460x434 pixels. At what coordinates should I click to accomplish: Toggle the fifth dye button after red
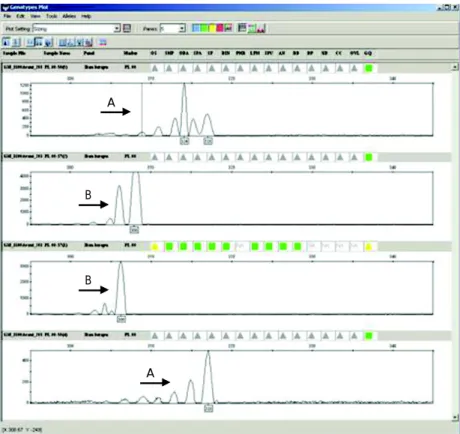pos(228,28)
